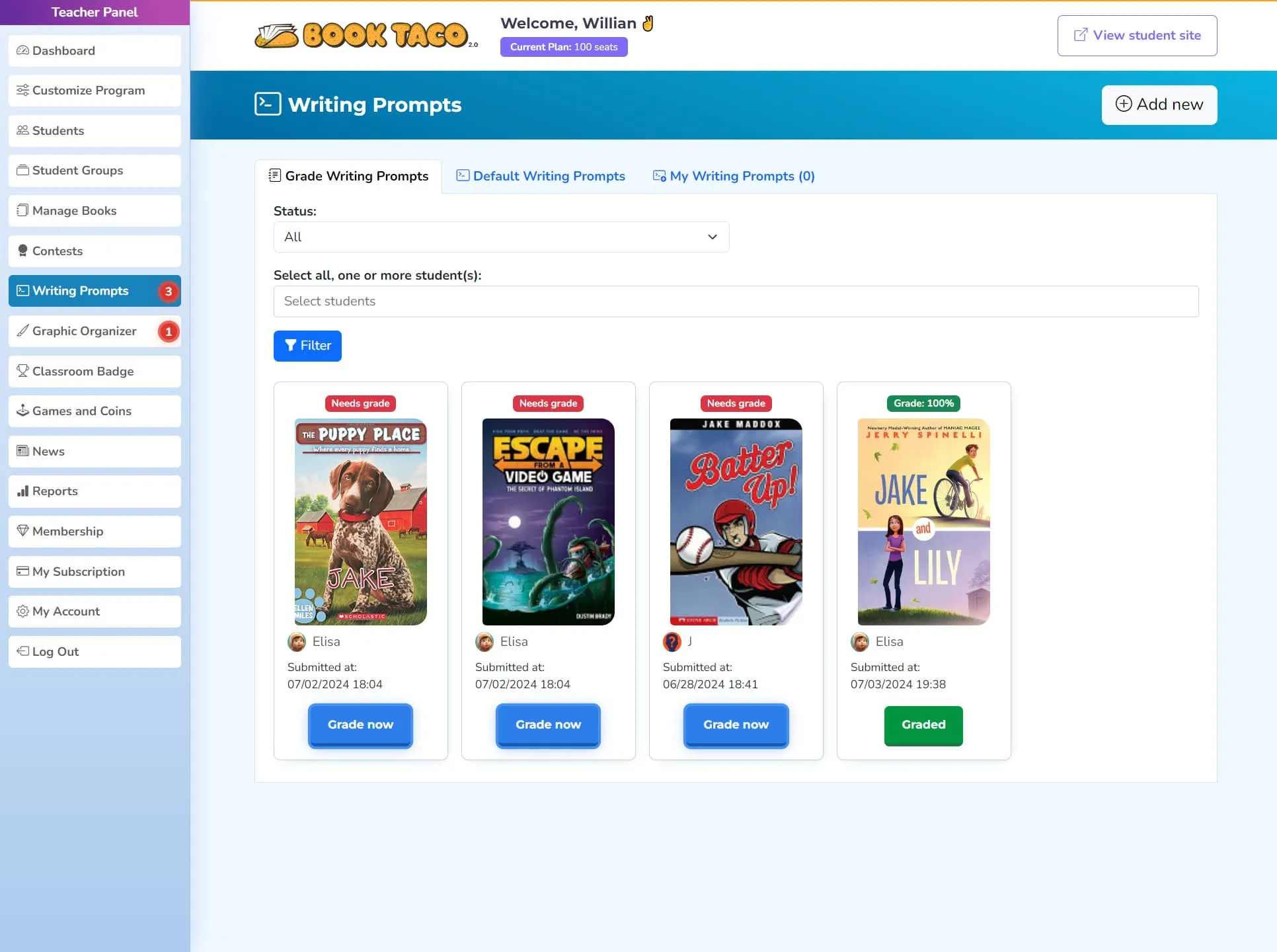Click the Games and Coins joystick icon
The width and height of the screenshot is (1277, 952).
coord(22,411)
